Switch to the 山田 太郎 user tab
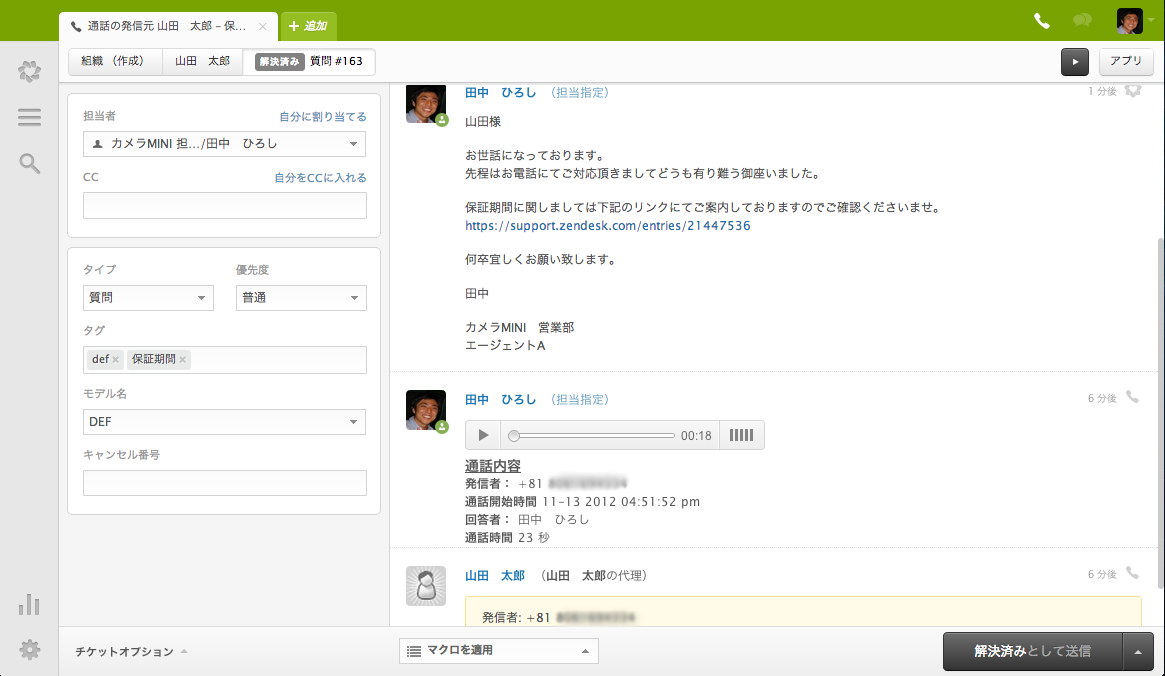 coord(202,61)
